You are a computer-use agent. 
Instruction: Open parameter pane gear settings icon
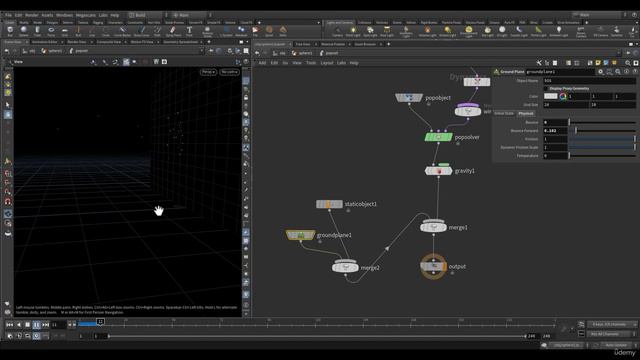pyautogui.click(x=600, y=72)
